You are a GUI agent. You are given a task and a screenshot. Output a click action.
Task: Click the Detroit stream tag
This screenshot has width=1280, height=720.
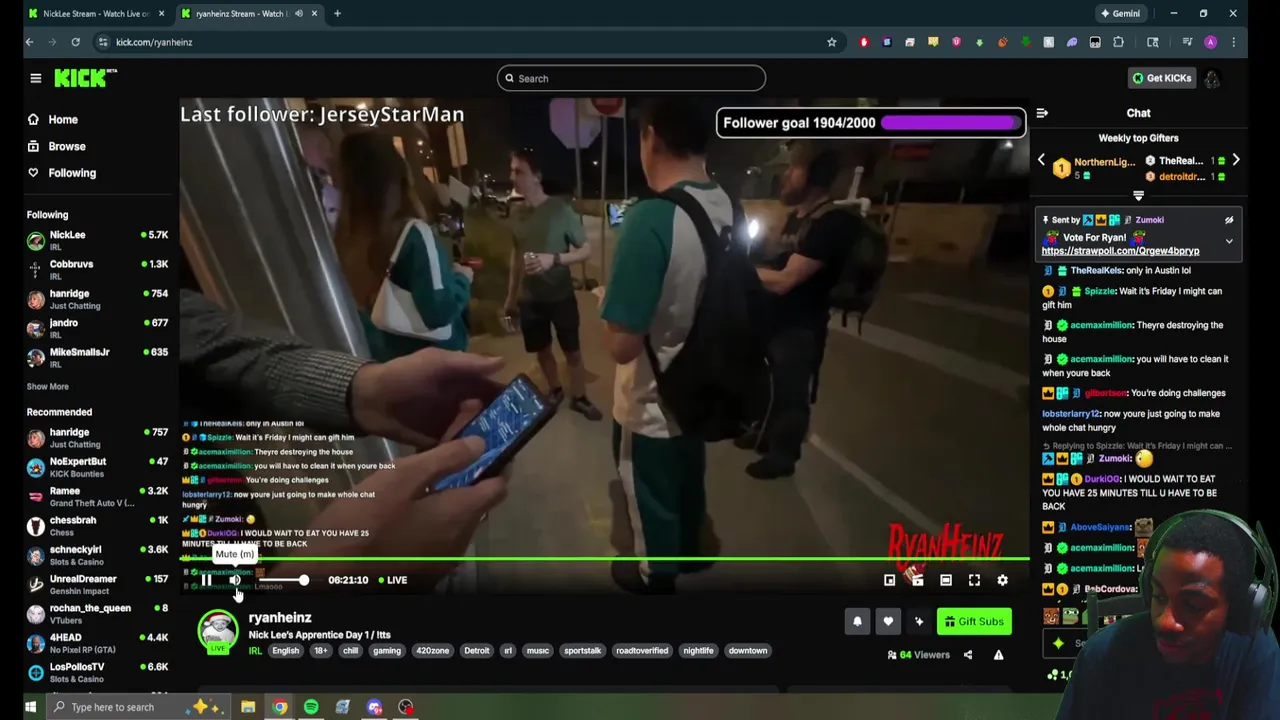477,651
